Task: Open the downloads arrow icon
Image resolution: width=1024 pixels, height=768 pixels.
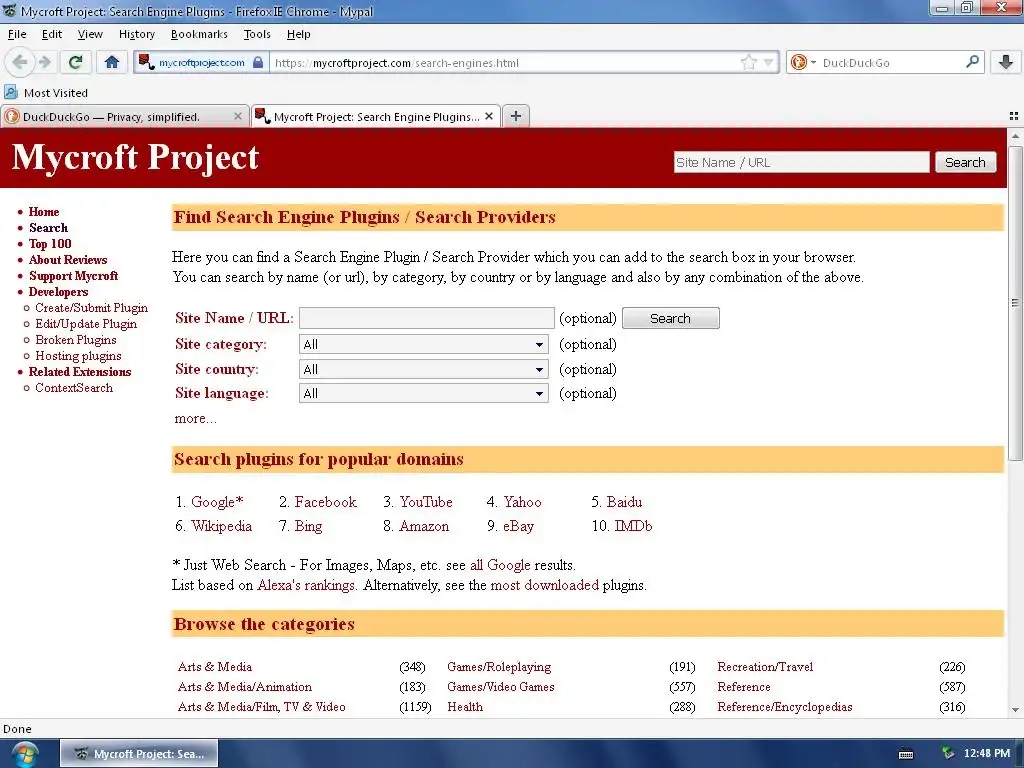Action: coord(1006,63)
